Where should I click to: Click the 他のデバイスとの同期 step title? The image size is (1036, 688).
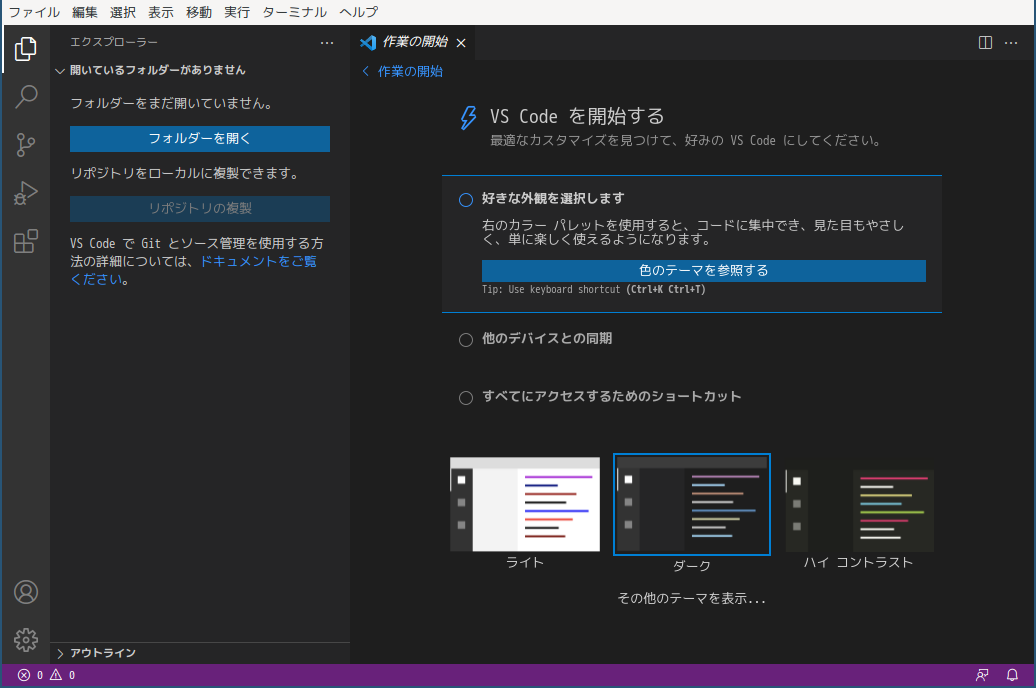point(547,339)
